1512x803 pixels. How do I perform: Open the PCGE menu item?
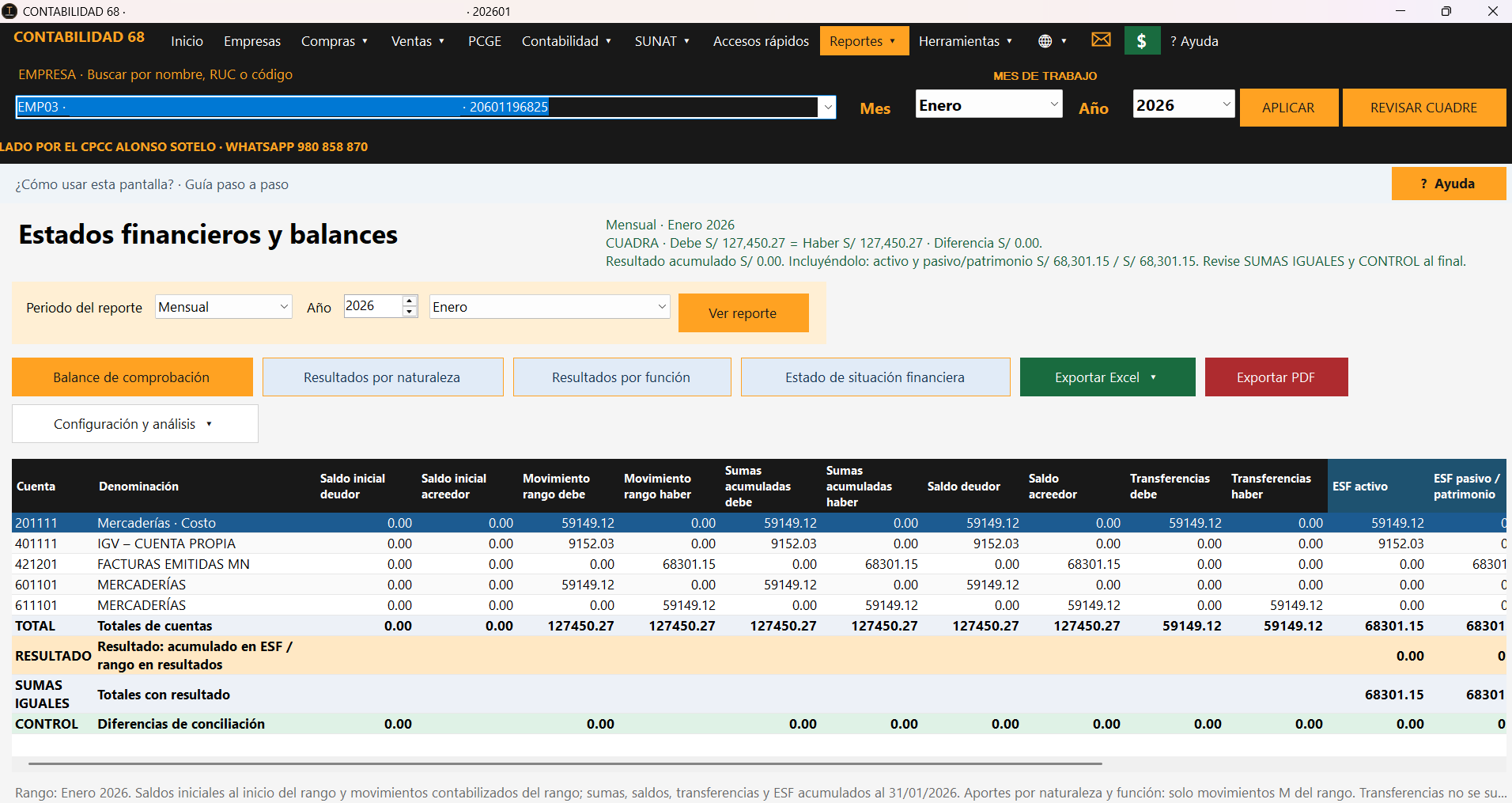pos(485,41)
